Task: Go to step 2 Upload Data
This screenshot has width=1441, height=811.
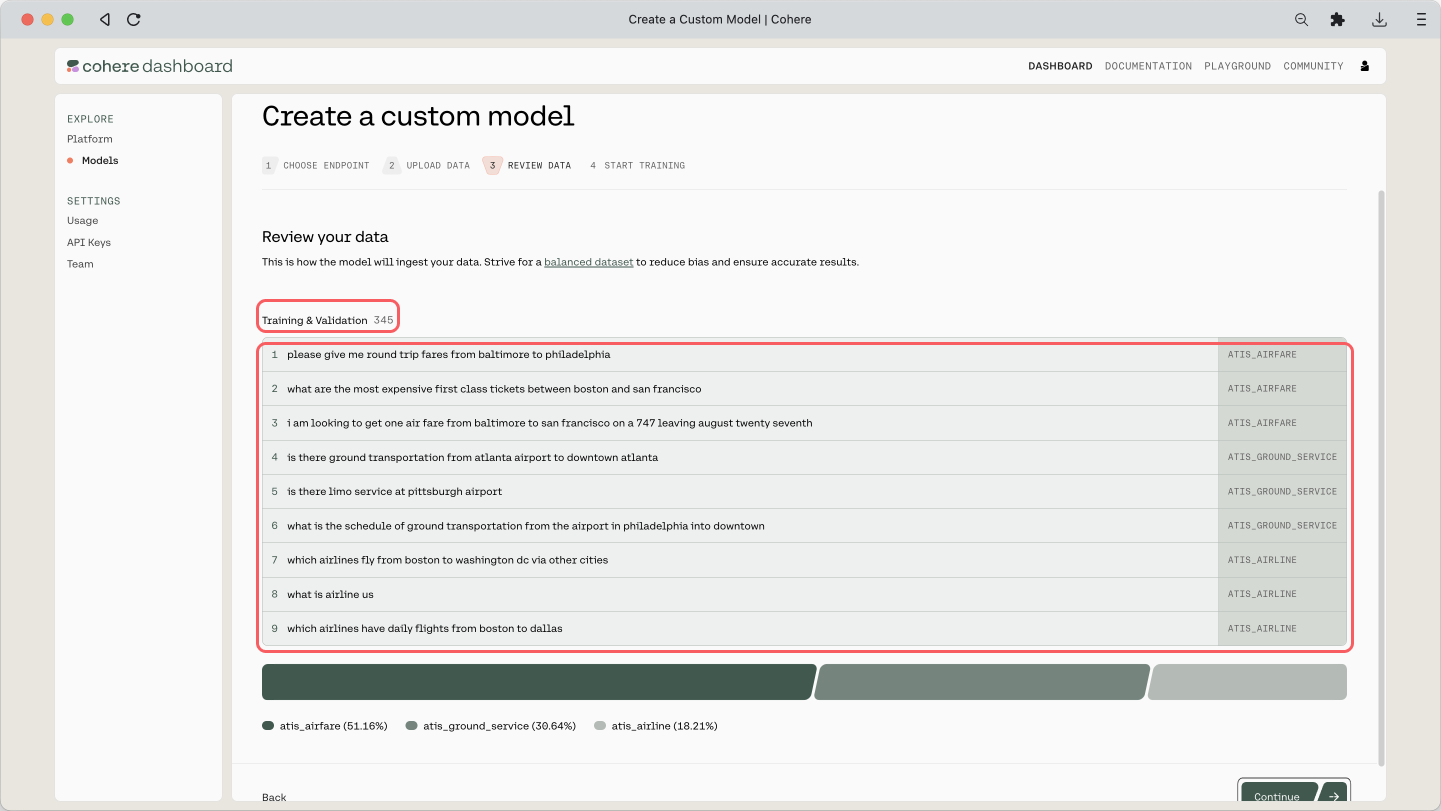Action: click(x=427, y=166)
